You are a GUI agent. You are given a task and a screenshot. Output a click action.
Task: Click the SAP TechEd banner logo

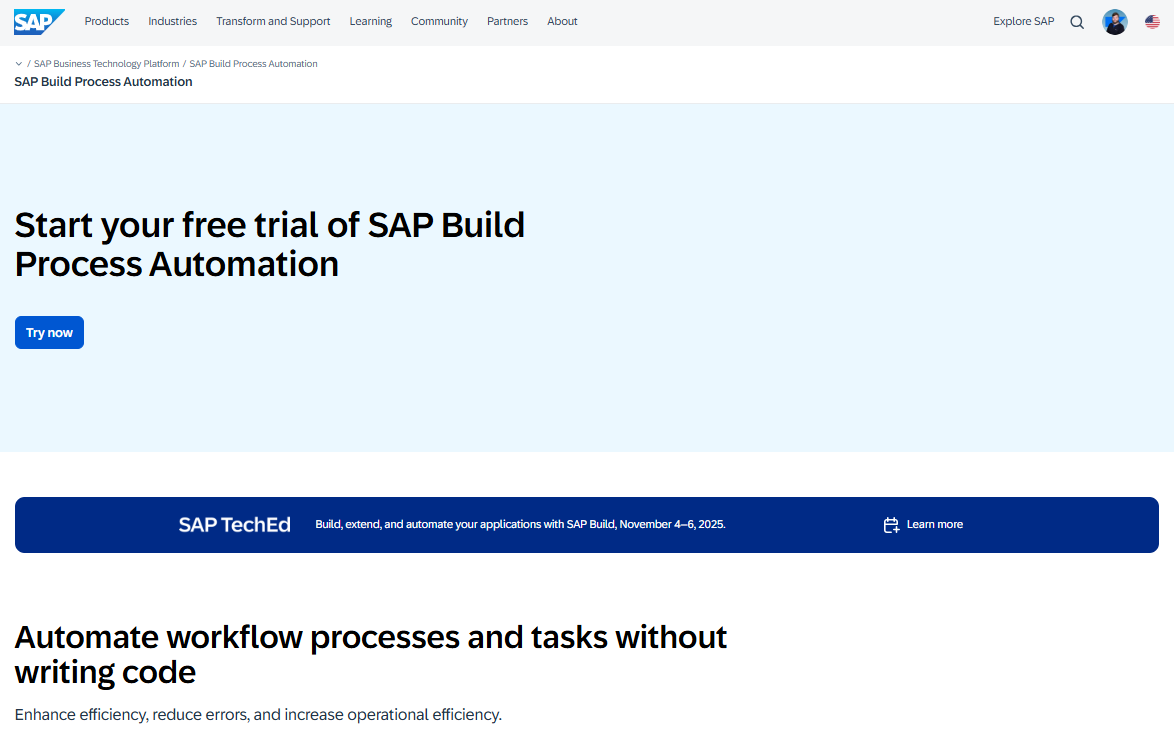(x=234, y=525)
